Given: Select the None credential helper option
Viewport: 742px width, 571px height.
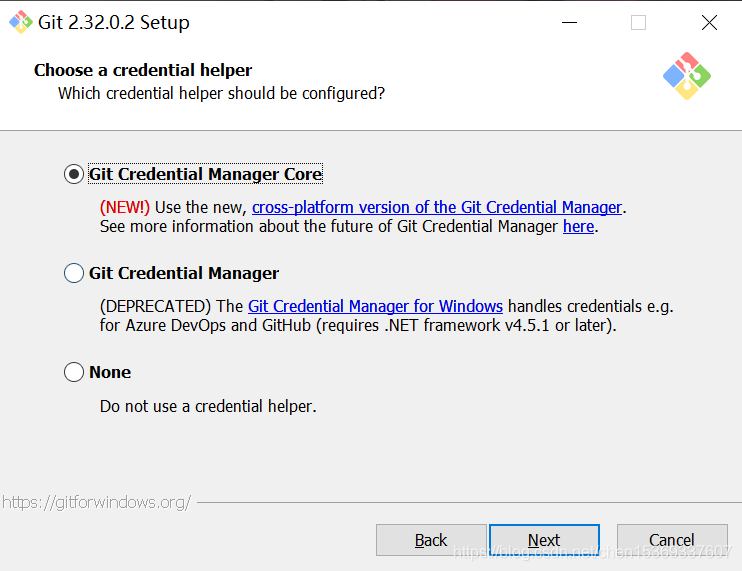Looking at the screenshot, I should coord(74,372).
